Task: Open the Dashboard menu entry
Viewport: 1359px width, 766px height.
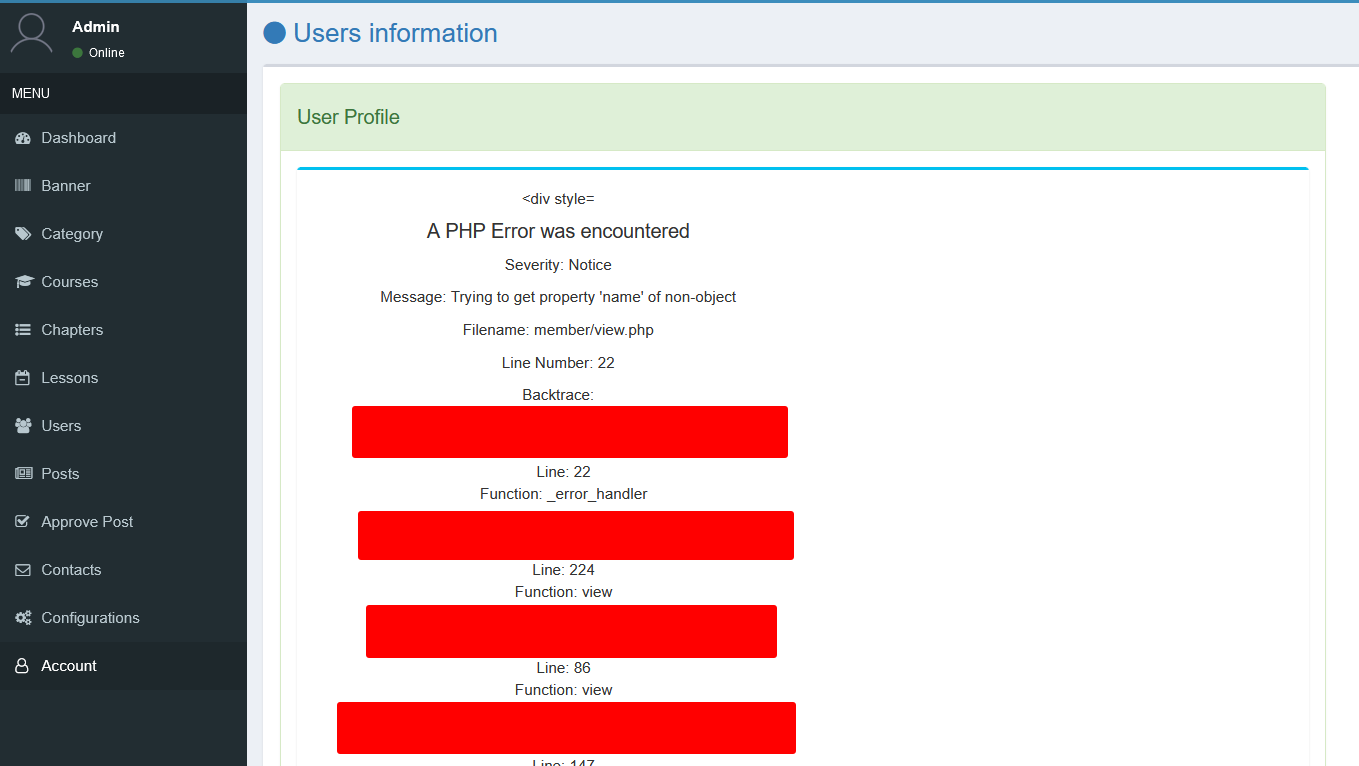Action: [x=79, y=137]
